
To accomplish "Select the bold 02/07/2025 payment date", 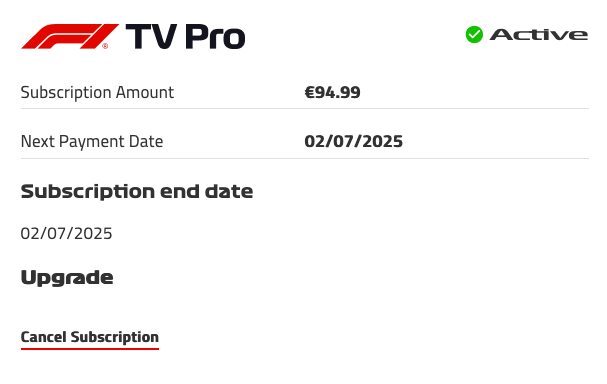I will point(353,141).
